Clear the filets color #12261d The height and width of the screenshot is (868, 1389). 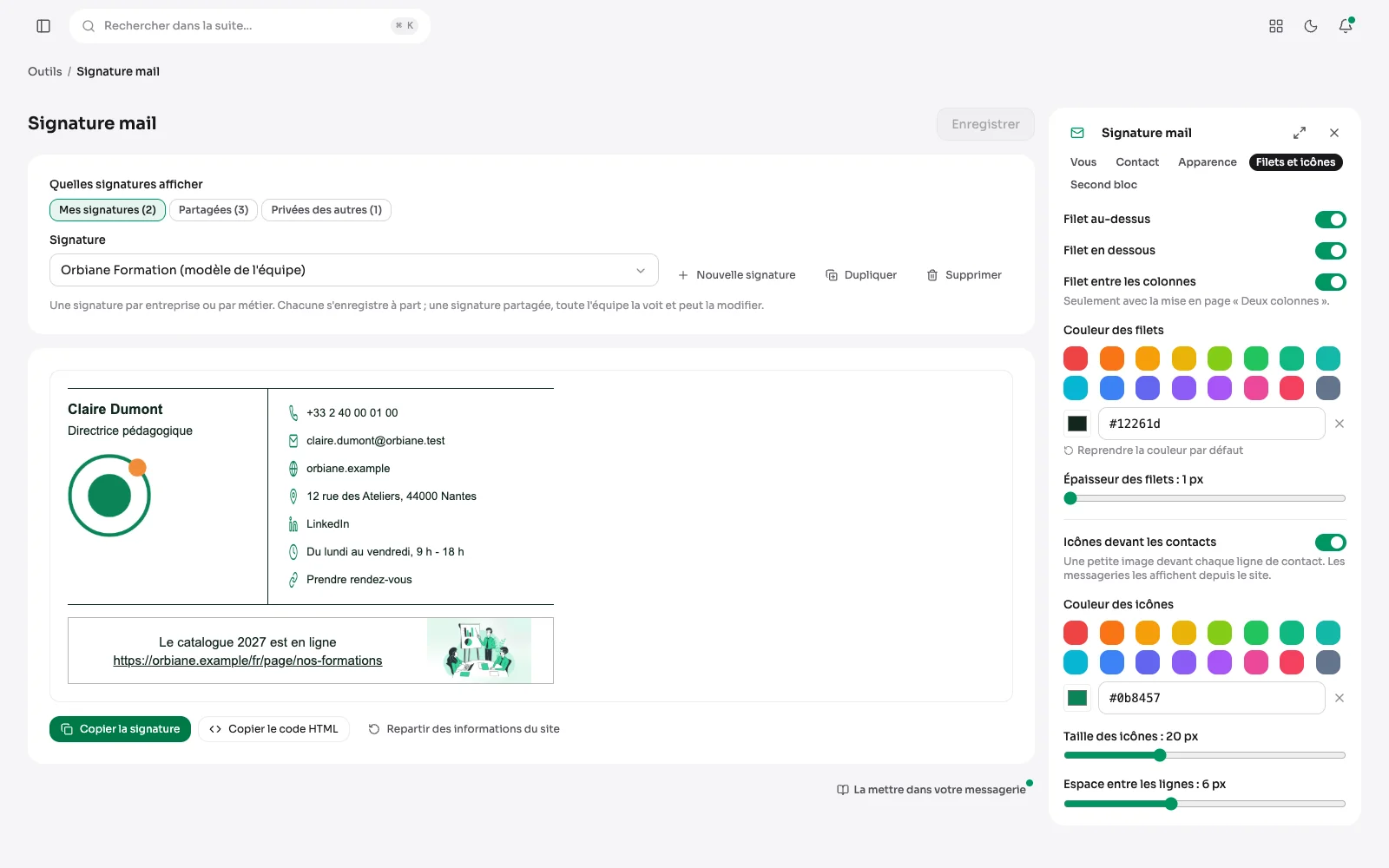1340,424
